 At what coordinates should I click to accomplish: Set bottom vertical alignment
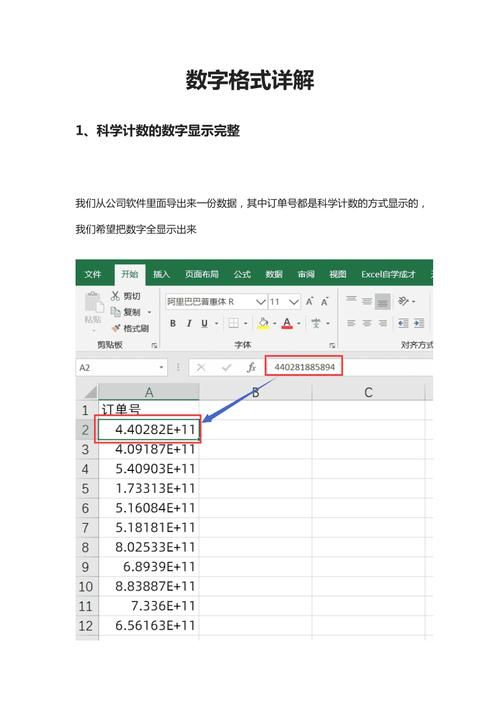click(x=383, y=301)
